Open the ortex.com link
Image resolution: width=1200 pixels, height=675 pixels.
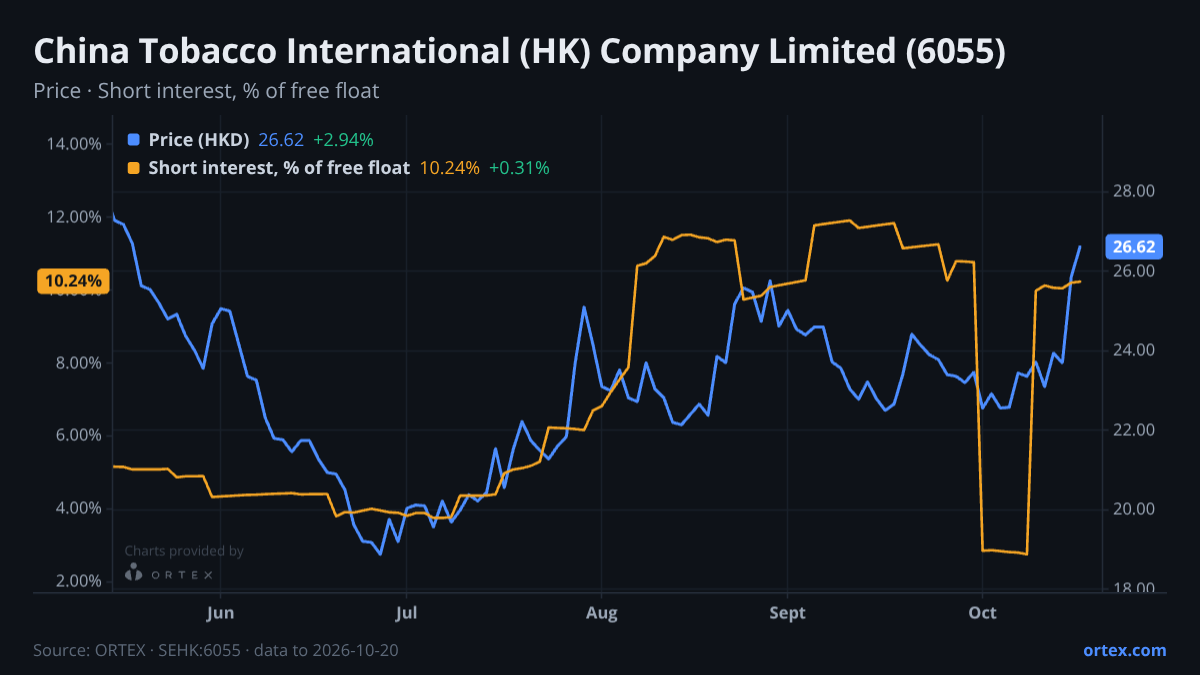point(1124,650)
